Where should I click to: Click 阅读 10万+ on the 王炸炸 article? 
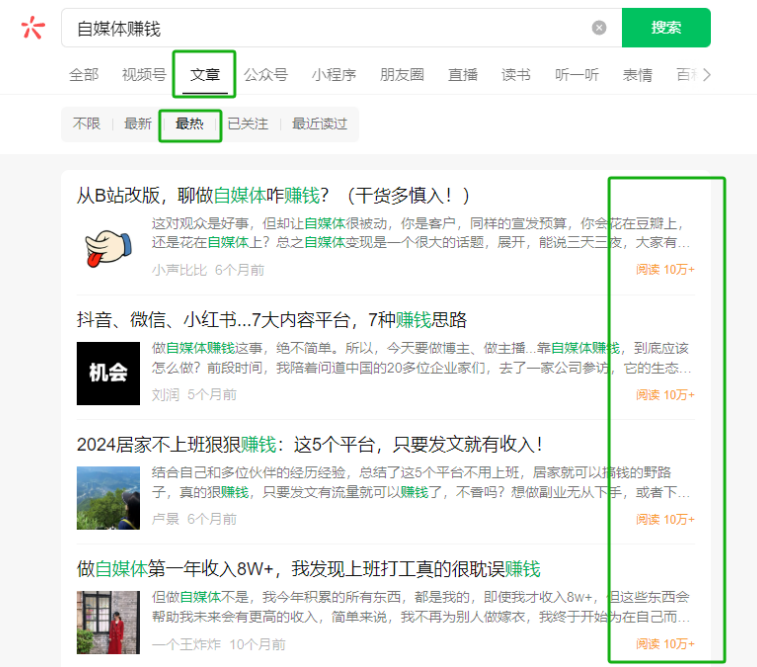665,644
